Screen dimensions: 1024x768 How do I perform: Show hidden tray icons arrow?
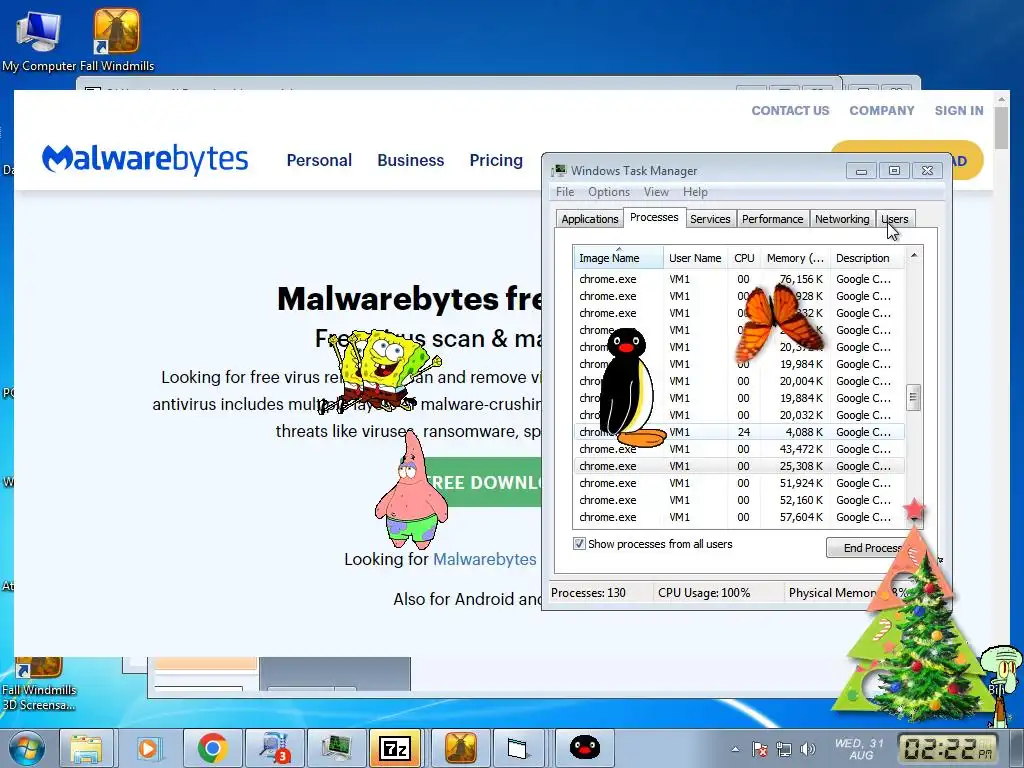735,749
